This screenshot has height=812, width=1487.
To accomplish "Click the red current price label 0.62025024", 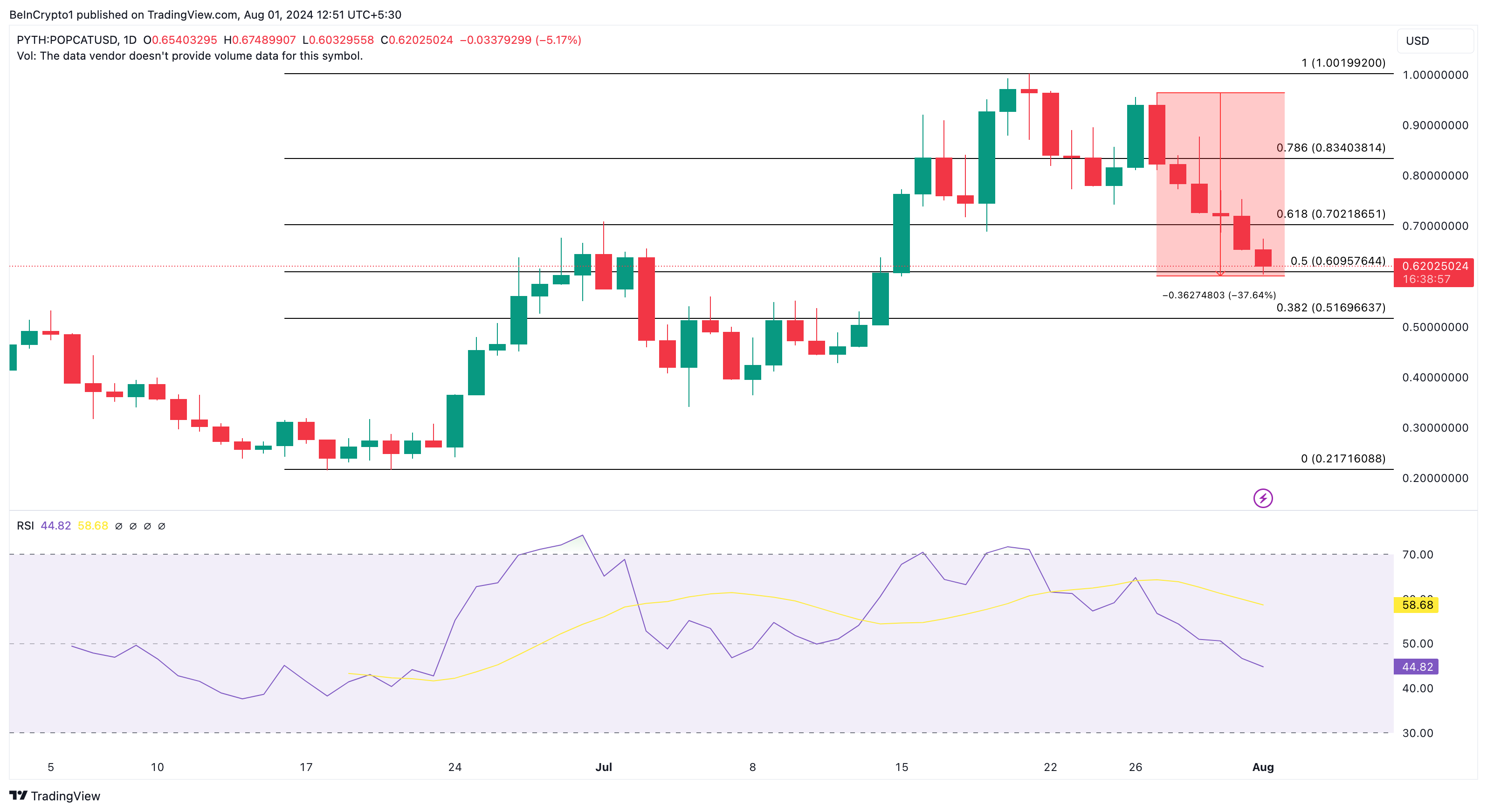I will coord(1434,266).
